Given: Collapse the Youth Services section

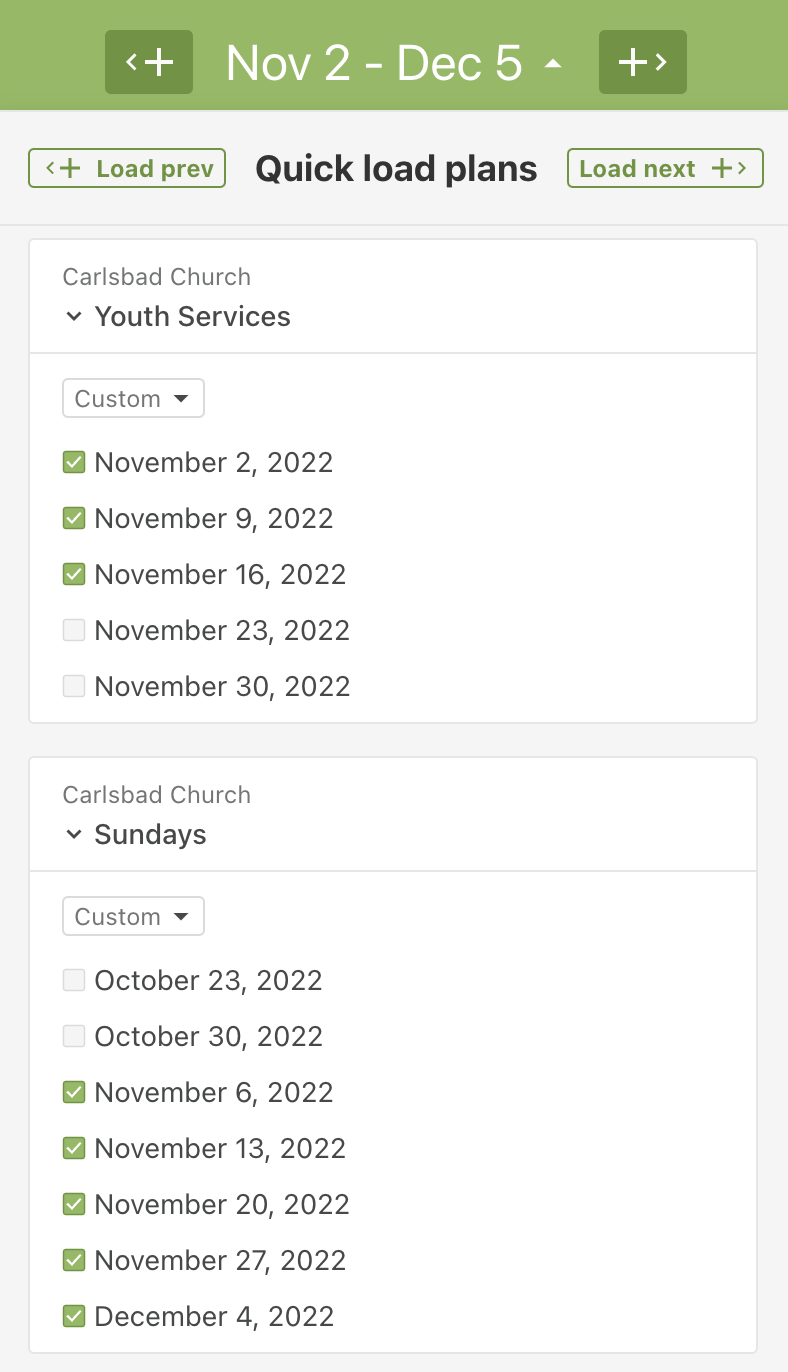Looking at the screenshot, I should tap(73, 317).
